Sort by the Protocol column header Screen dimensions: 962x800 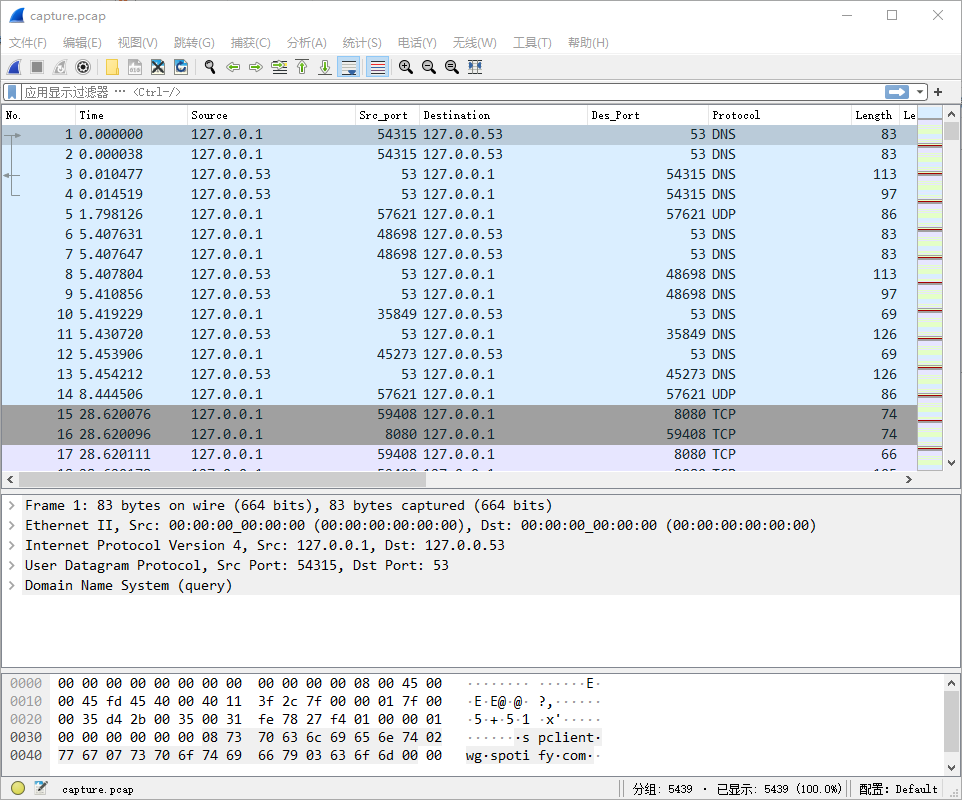779,115
